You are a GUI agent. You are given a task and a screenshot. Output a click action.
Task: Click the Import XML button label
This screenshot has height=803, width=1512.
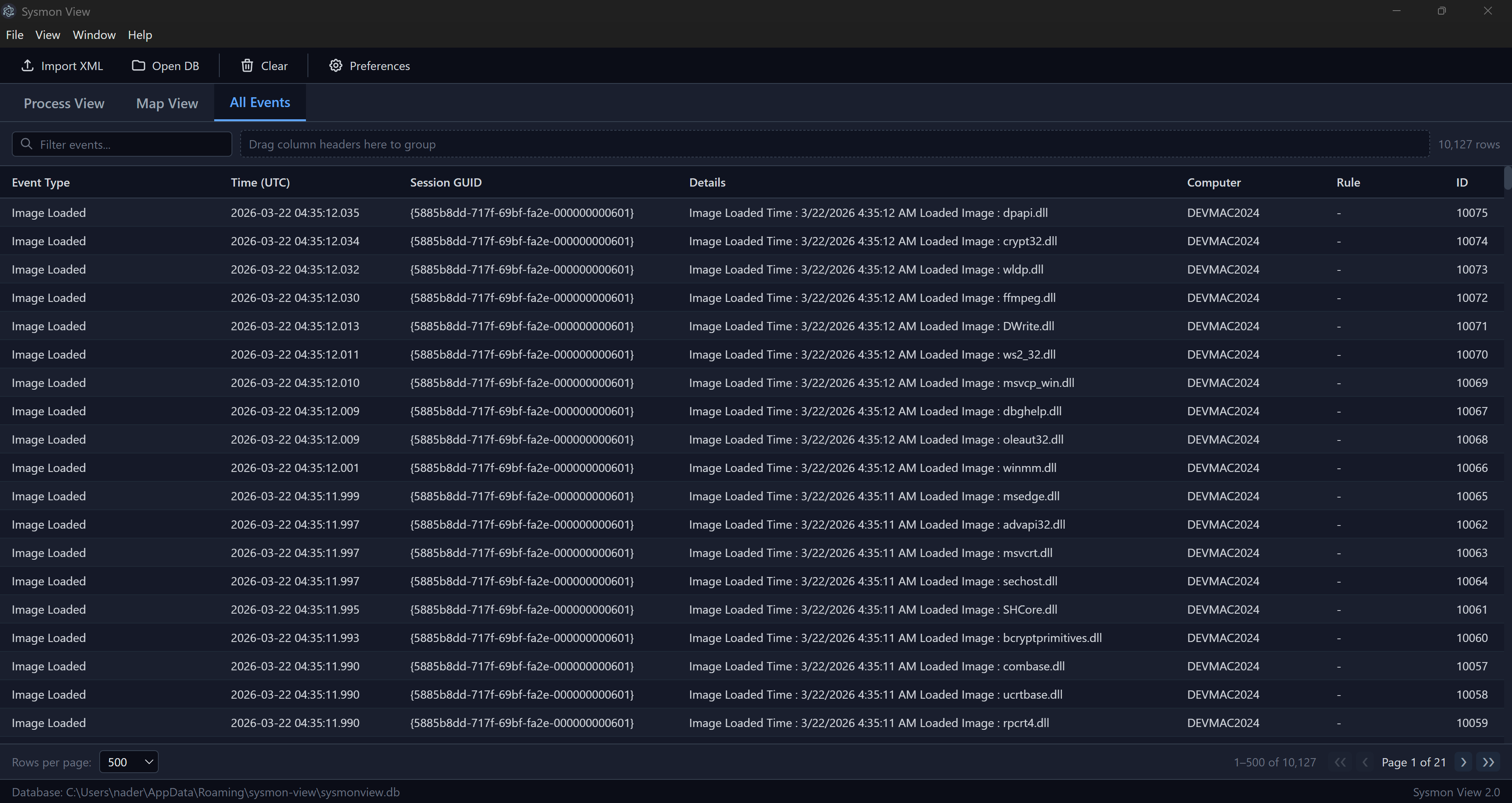(72, 66)
